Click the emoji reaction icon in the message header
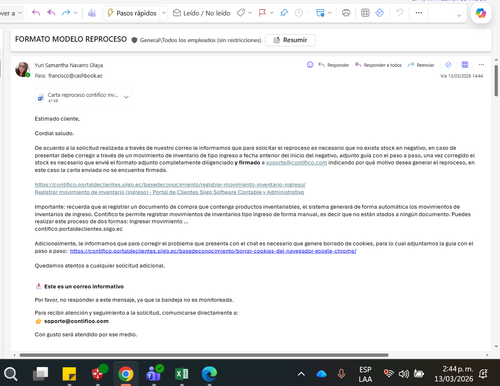 (310, 65)
